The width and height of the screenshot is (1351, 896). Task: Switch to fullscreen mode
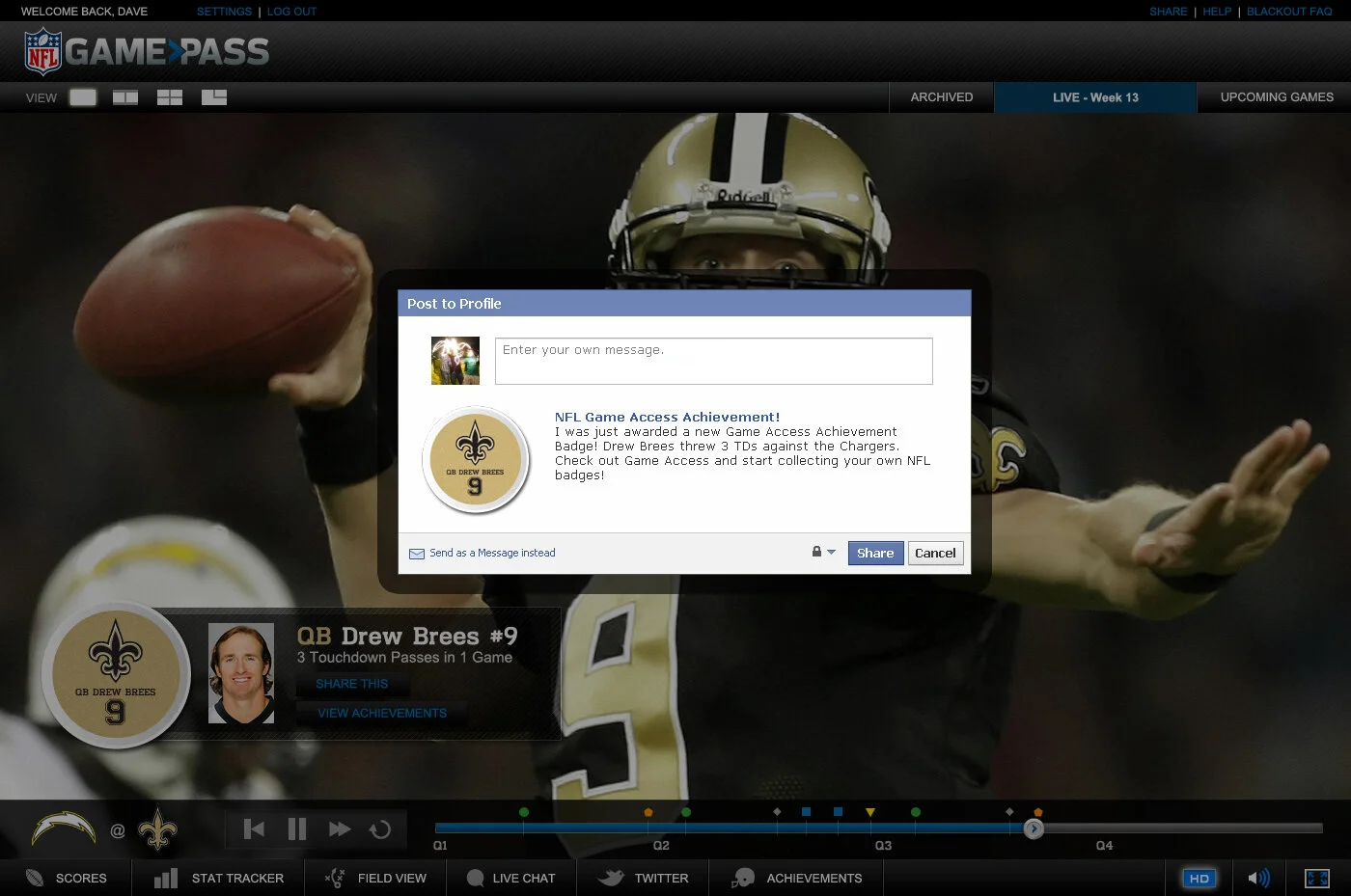pyautogui.click(x=1317, y=879)
